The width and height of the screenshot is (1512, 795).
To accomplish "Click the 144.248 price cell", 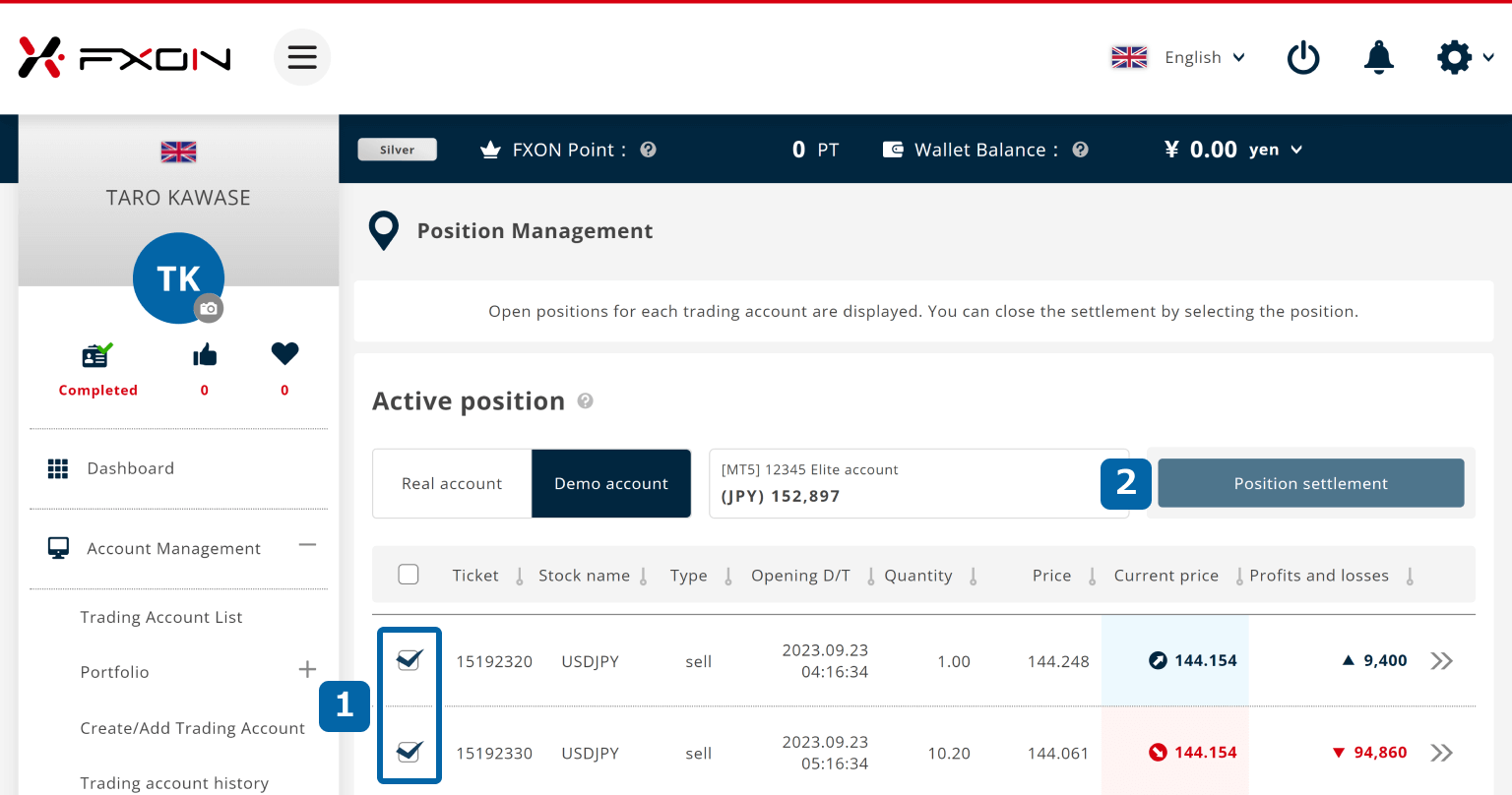I will (1058, 661).
